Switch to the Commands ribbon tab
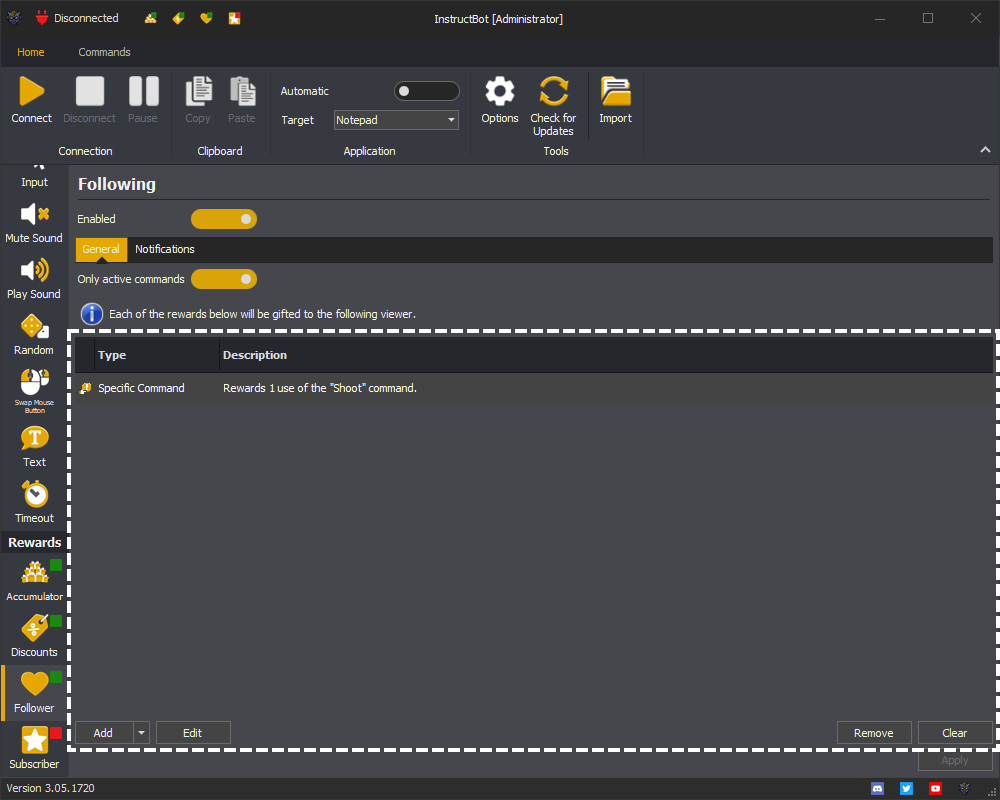 105,52
